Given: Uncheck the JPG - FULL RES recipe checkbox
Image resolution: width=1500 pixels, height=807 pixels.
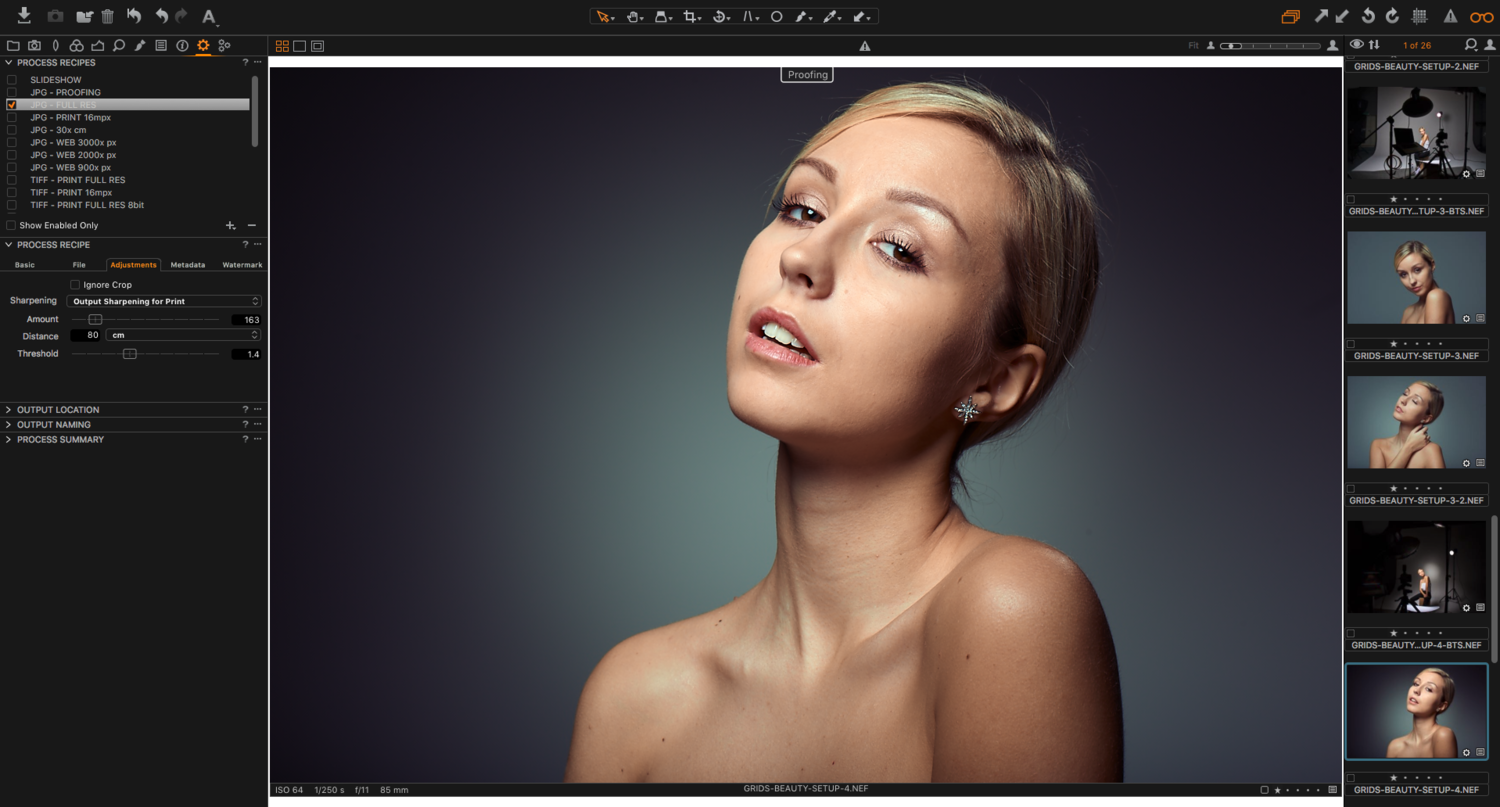Looking at the screenshot, I should click(x=12, y=105).
